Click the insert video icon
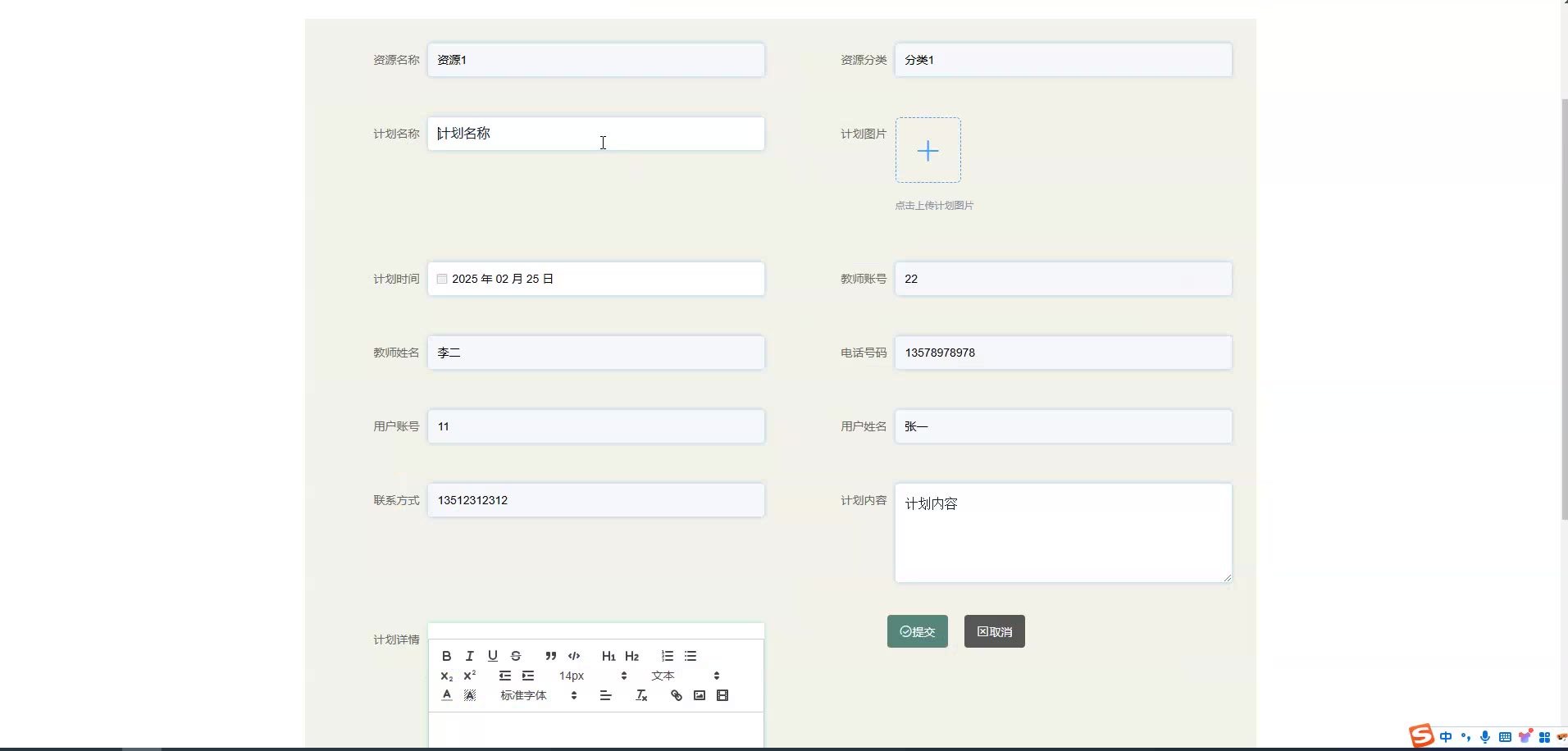The image size is (1568, 751). click(x=722, y=695)
